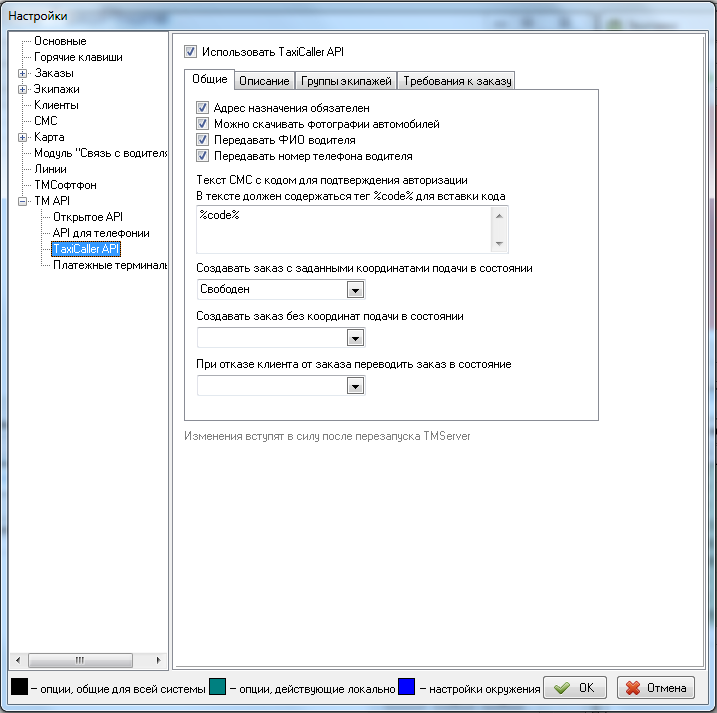
Task: Collapse the TM API tree node
Action: point(23,201)
